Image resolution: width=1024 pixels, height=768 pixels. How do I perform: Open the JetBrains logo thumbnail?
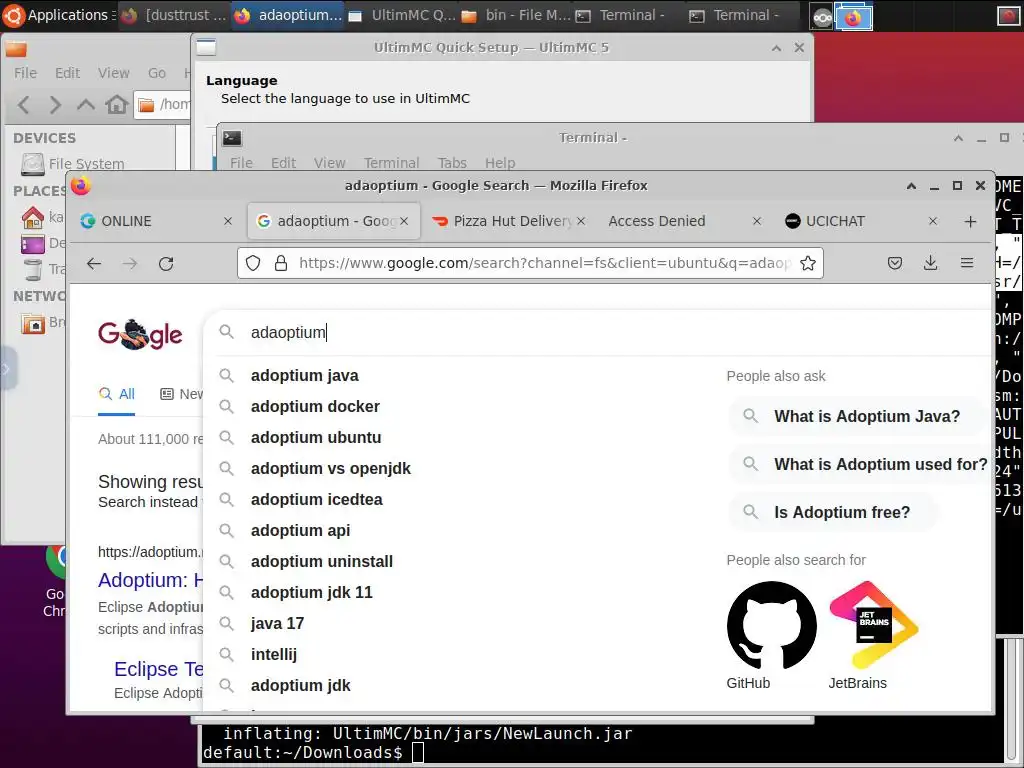pyautogui.click(x=874, y=626)
